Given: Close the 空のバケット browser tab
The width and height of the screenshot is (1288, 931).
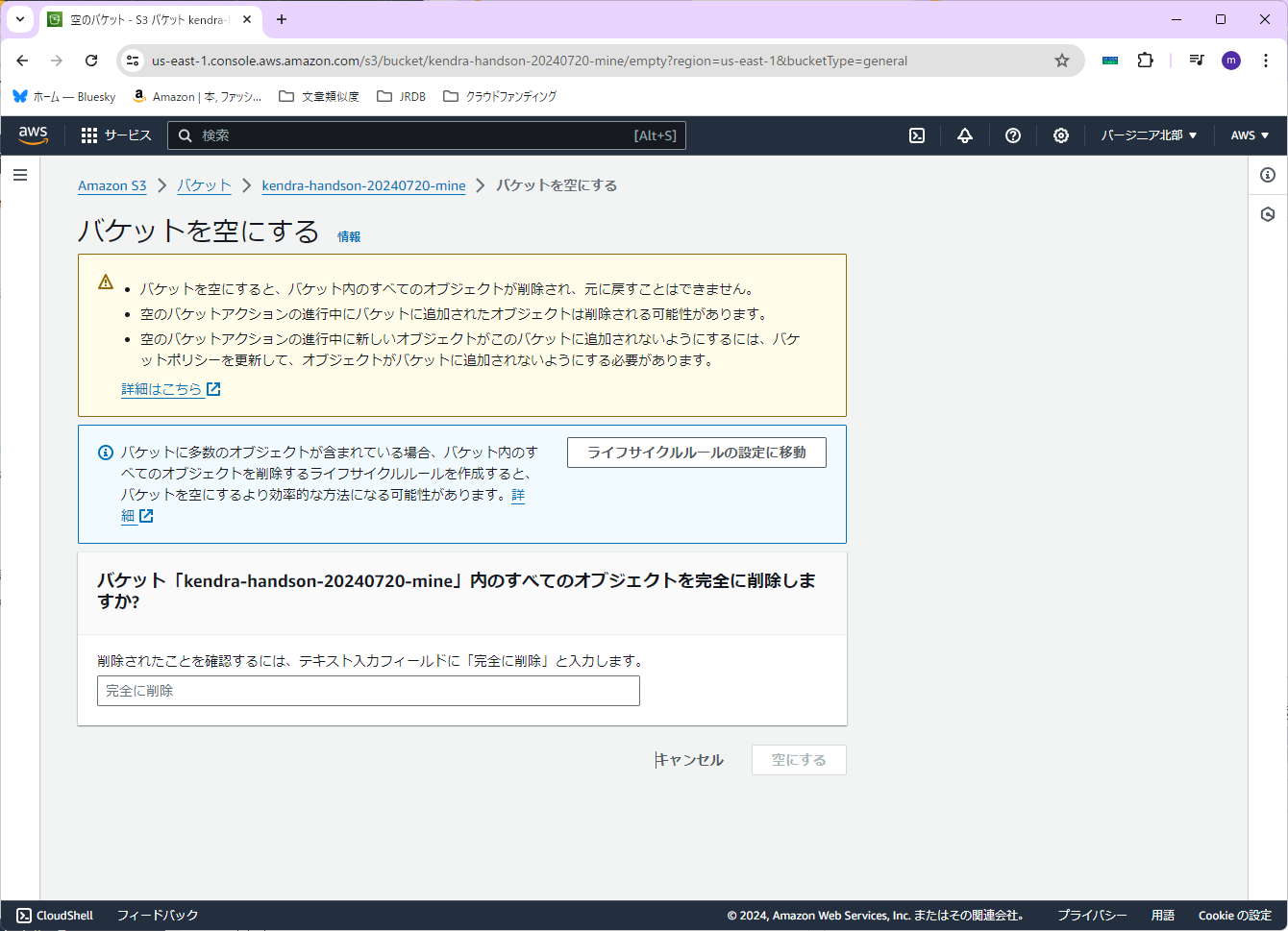Looking at the screenshot, I should point(247,19).
